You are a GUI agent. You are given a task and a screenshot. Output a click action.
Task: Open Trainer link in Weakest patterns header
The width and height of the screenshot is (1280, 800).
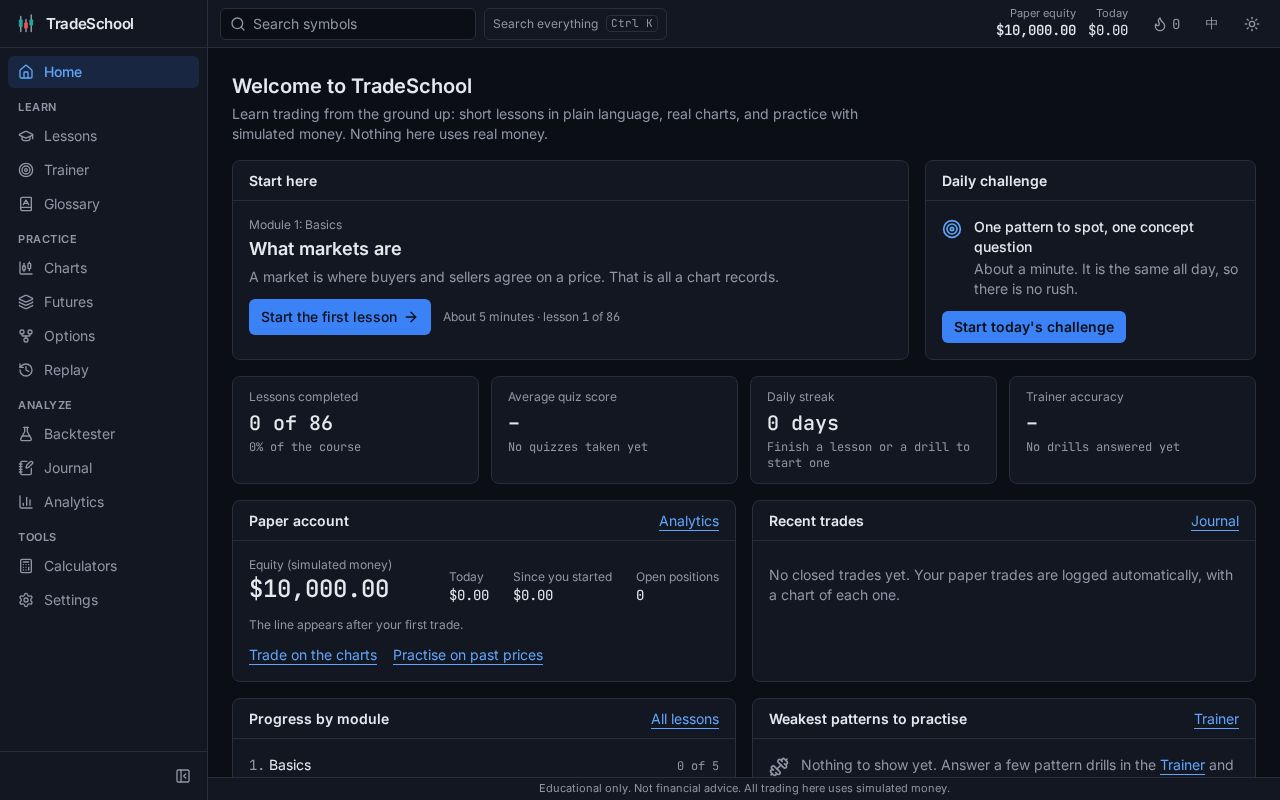[x=1216, y=719]
